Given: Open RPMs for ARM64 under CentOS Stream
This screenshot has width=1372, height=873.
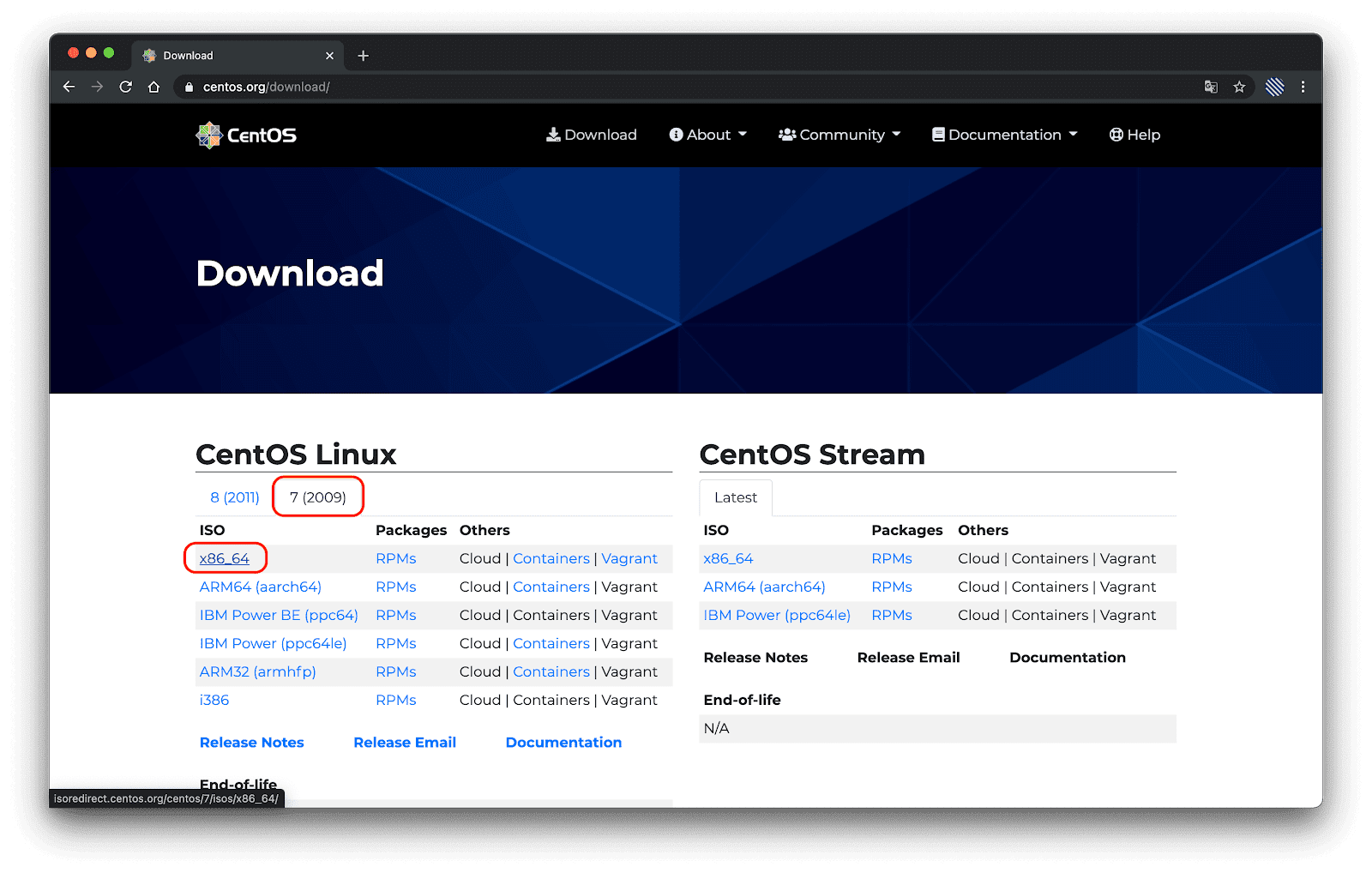Looking at the screenshot, I should click(x=892, y=587).
